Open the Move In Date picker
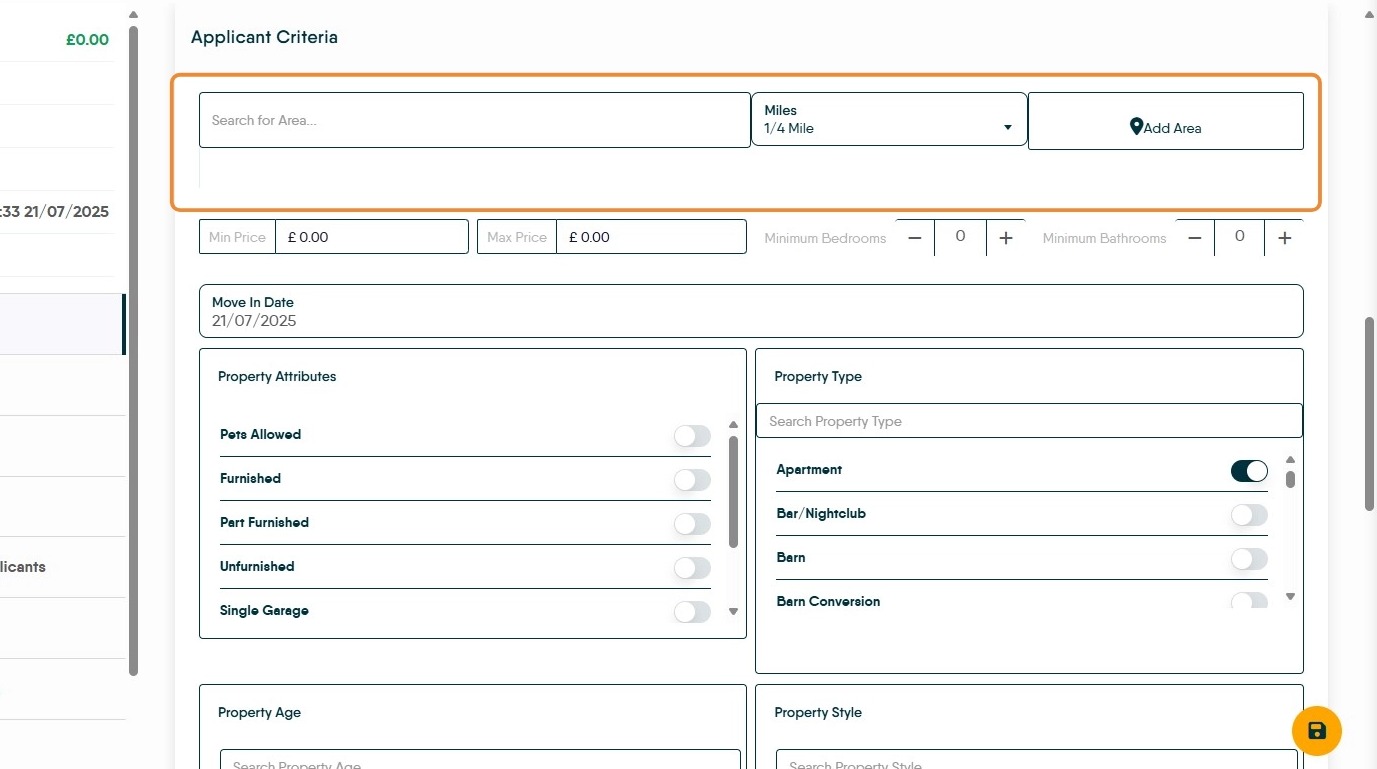 (750, 311)
